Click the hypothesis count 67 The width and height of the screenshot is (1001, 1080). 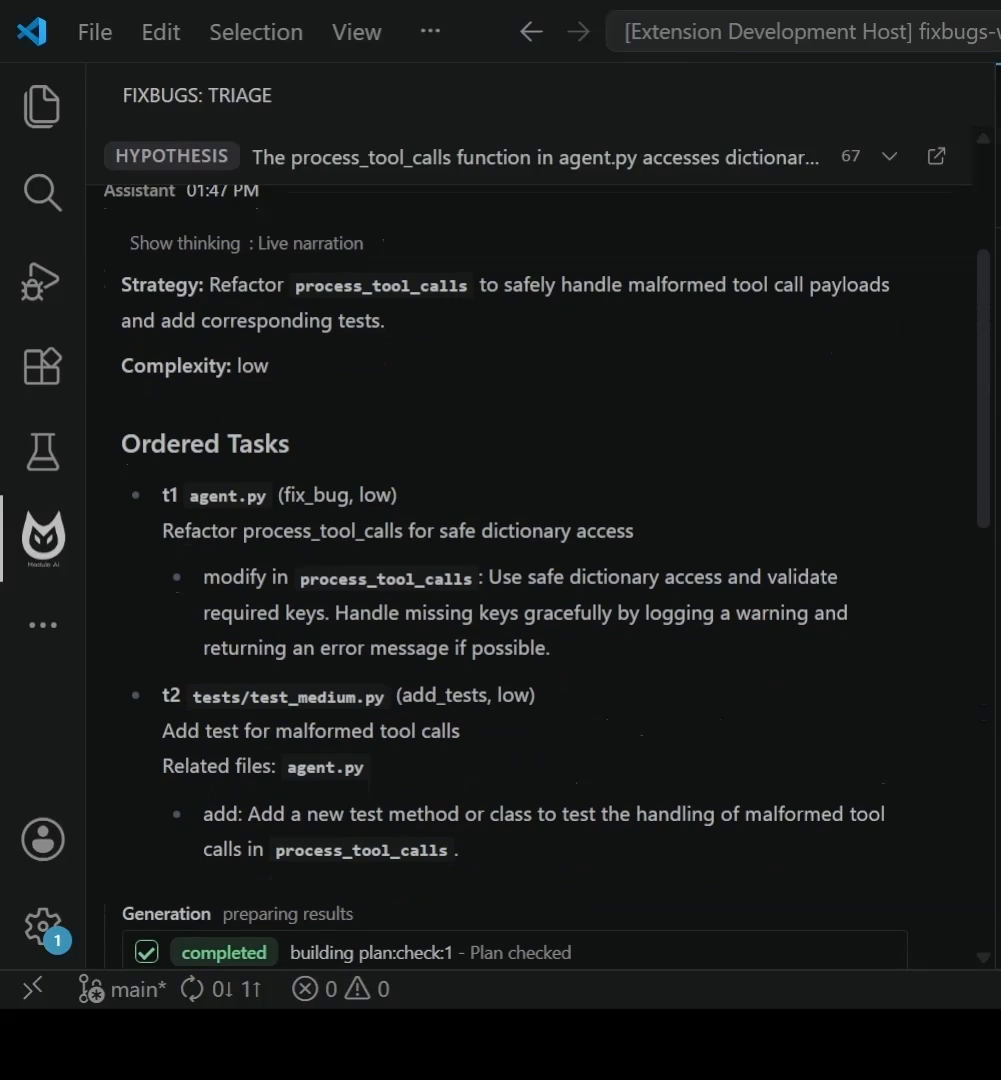click(850, 156)
